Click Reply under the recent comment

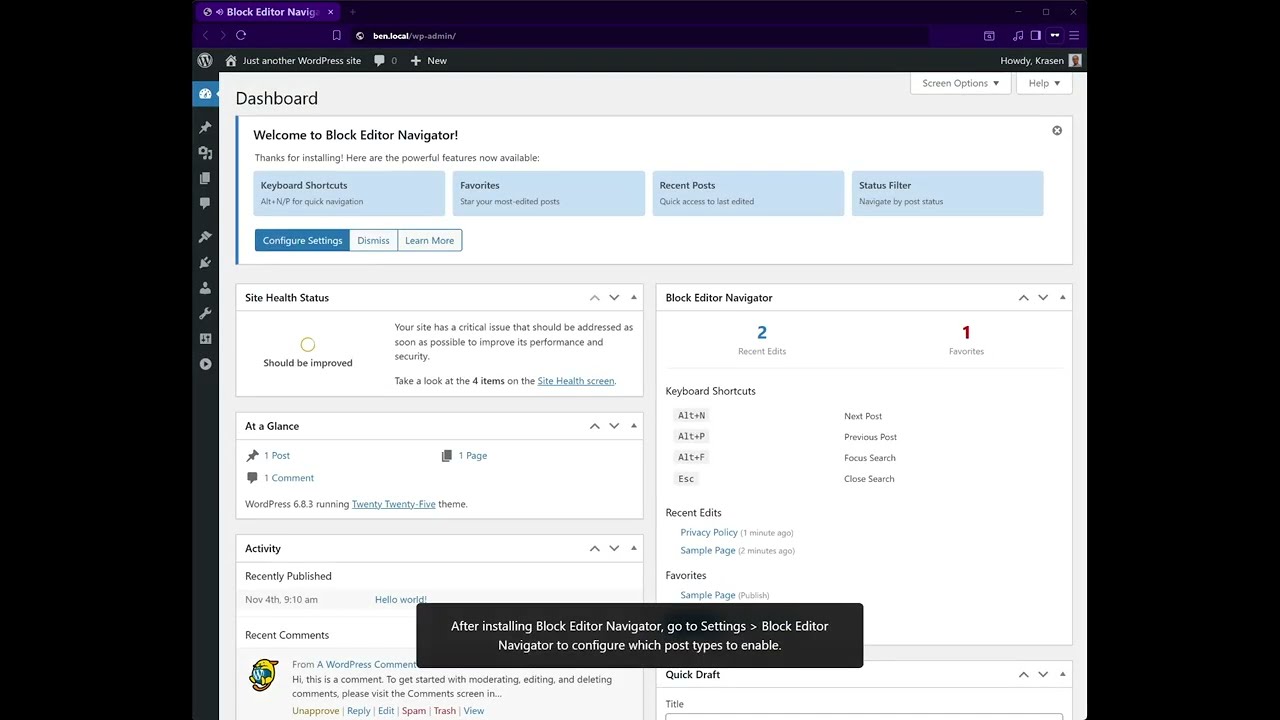coord(358,711)
